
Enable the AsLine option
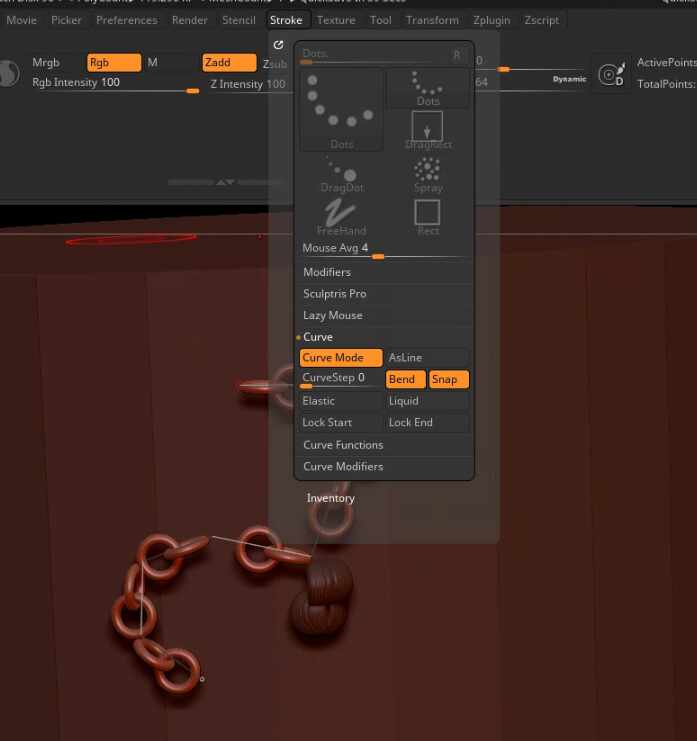coord(427,358)
